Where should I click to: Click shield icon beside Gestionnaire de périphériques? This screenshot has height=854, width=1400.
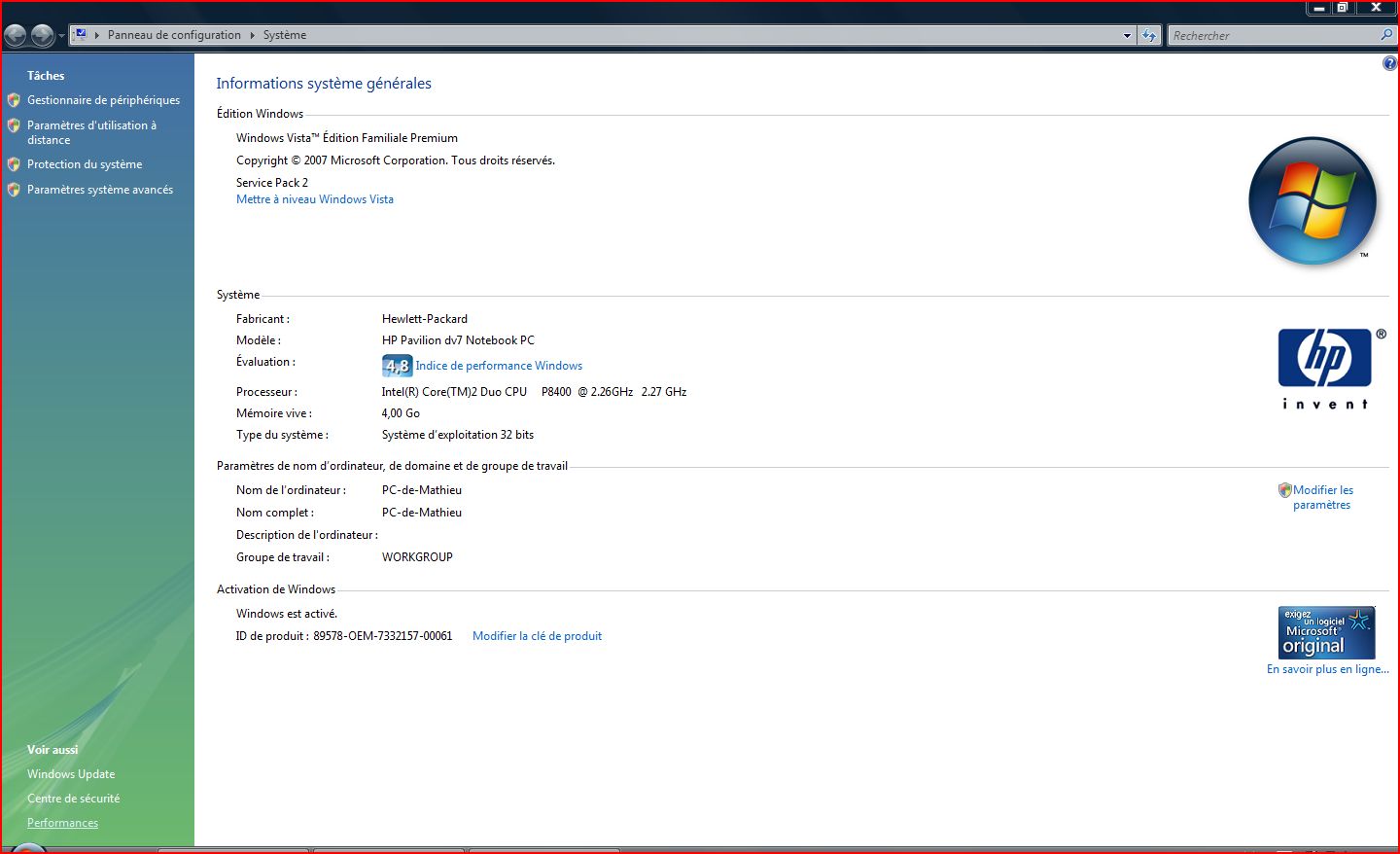point(14,100)
